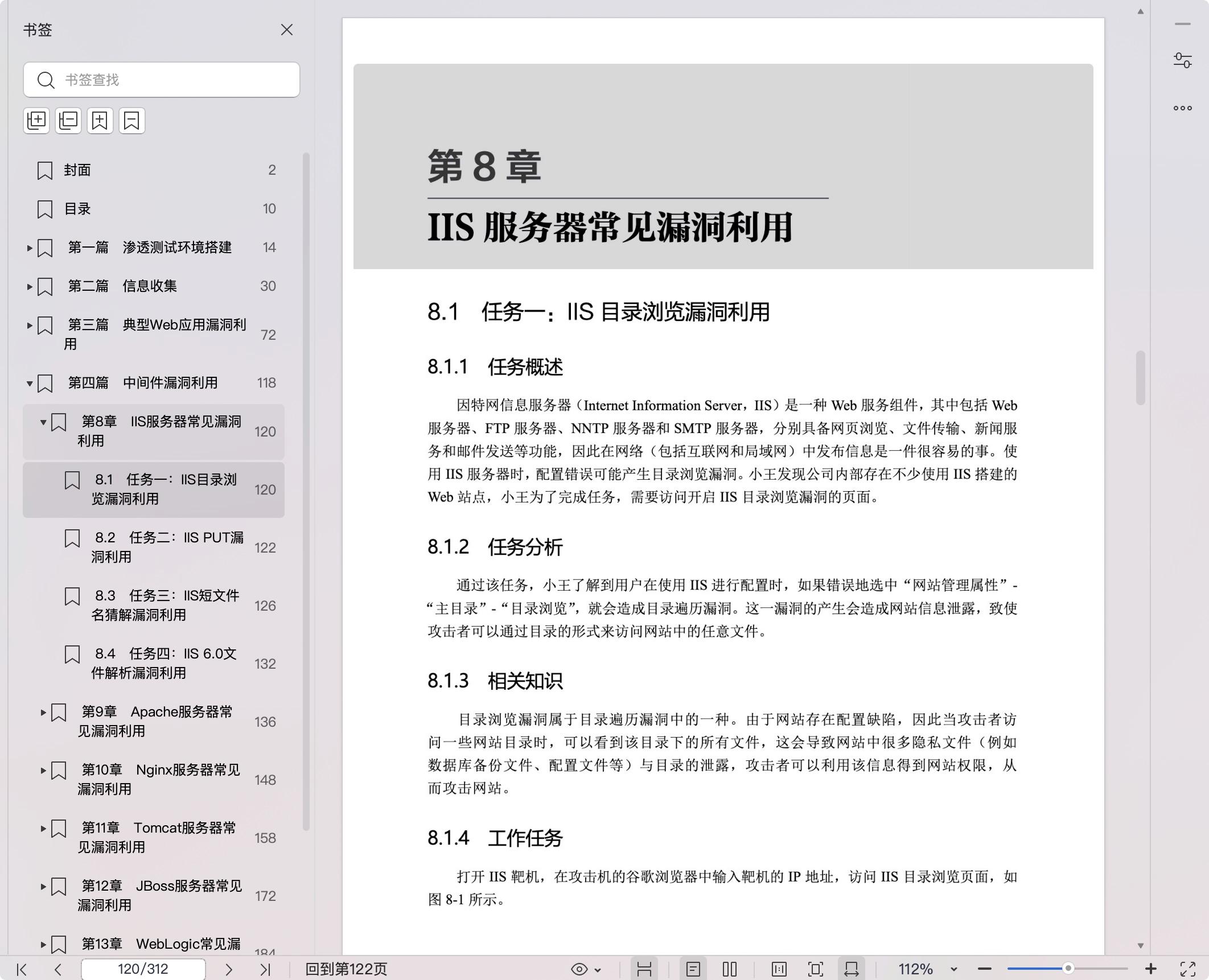Fit the whole page in window

[816, 969]
